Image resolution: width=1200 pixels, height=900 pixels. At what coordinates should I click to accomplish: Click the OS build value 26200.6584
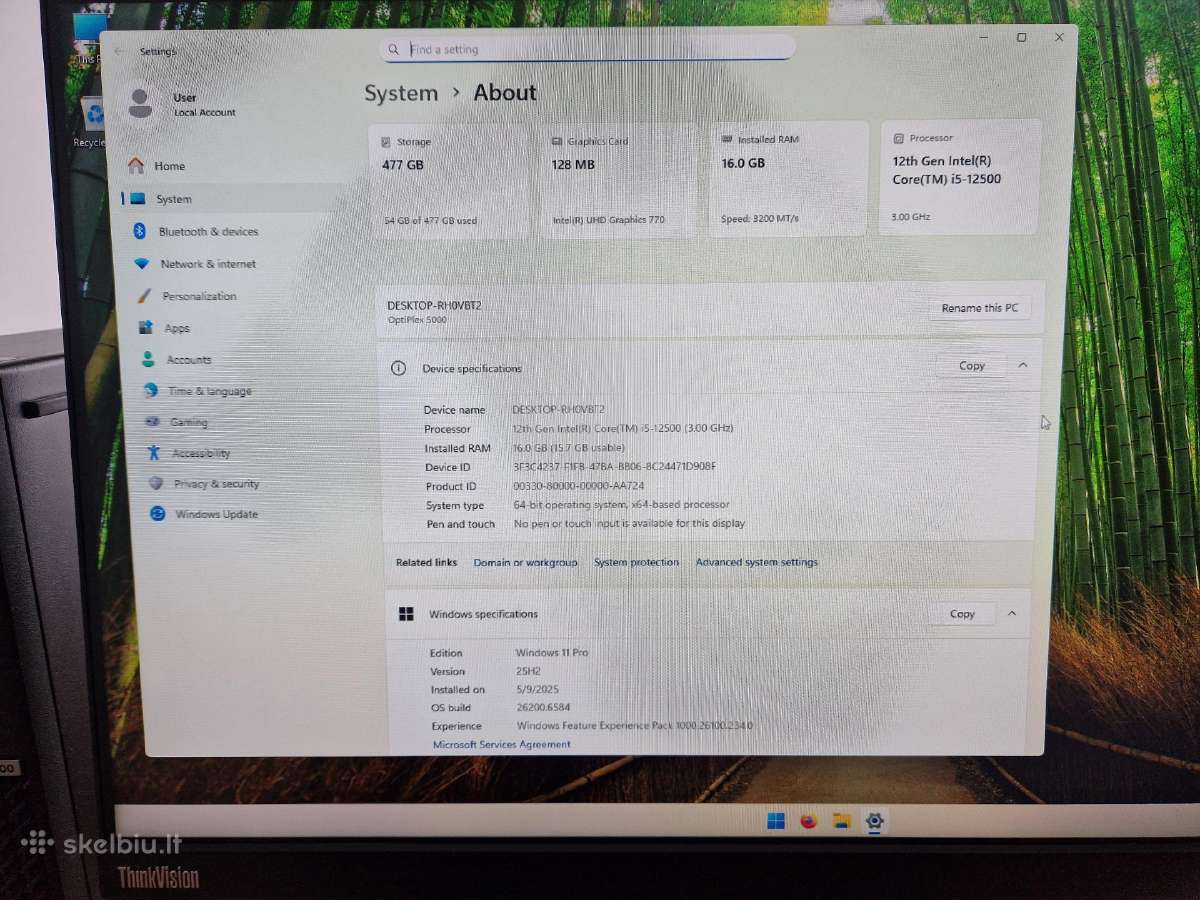[x=543, y=708]
